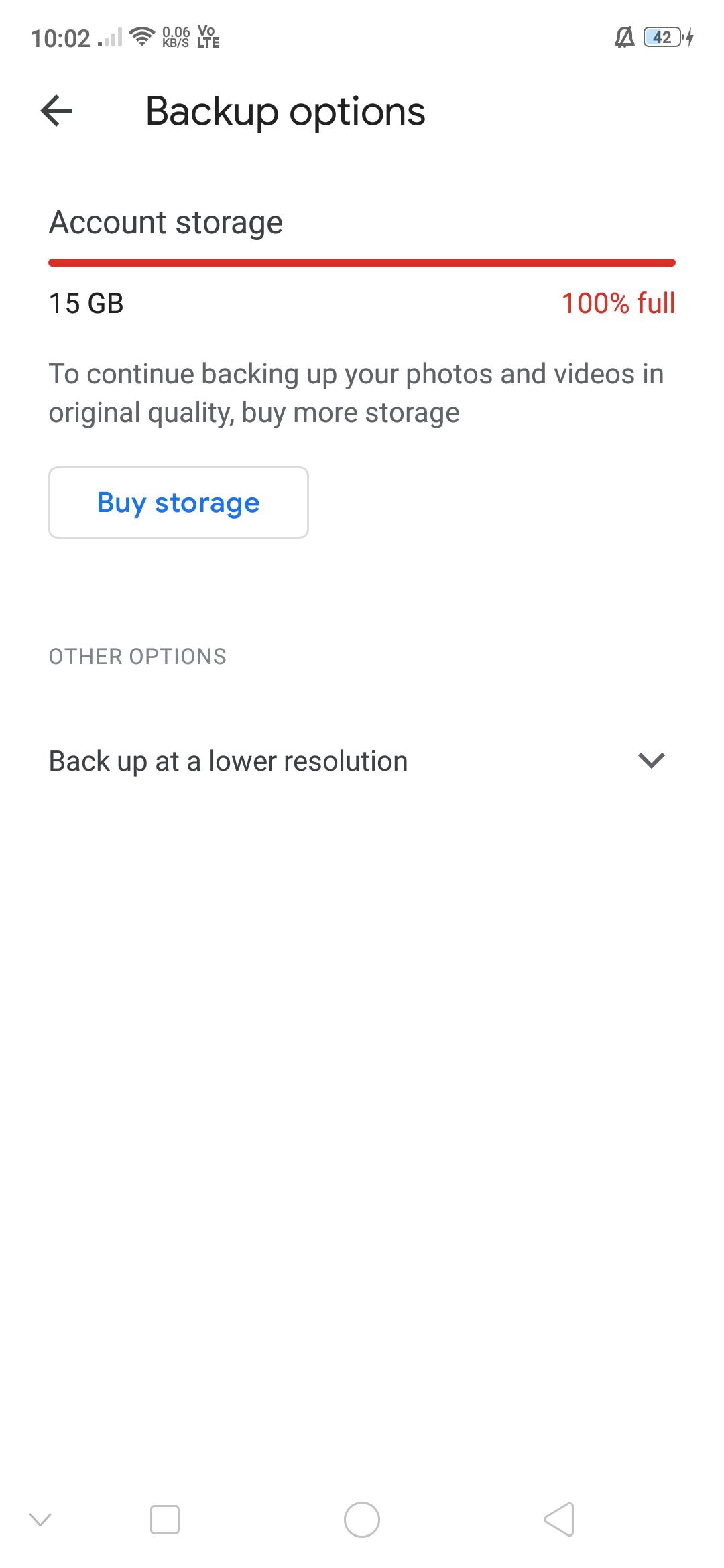724x1568 pixels.
Task: Expand the lower resolution chevron
Action: click(651, 760)
